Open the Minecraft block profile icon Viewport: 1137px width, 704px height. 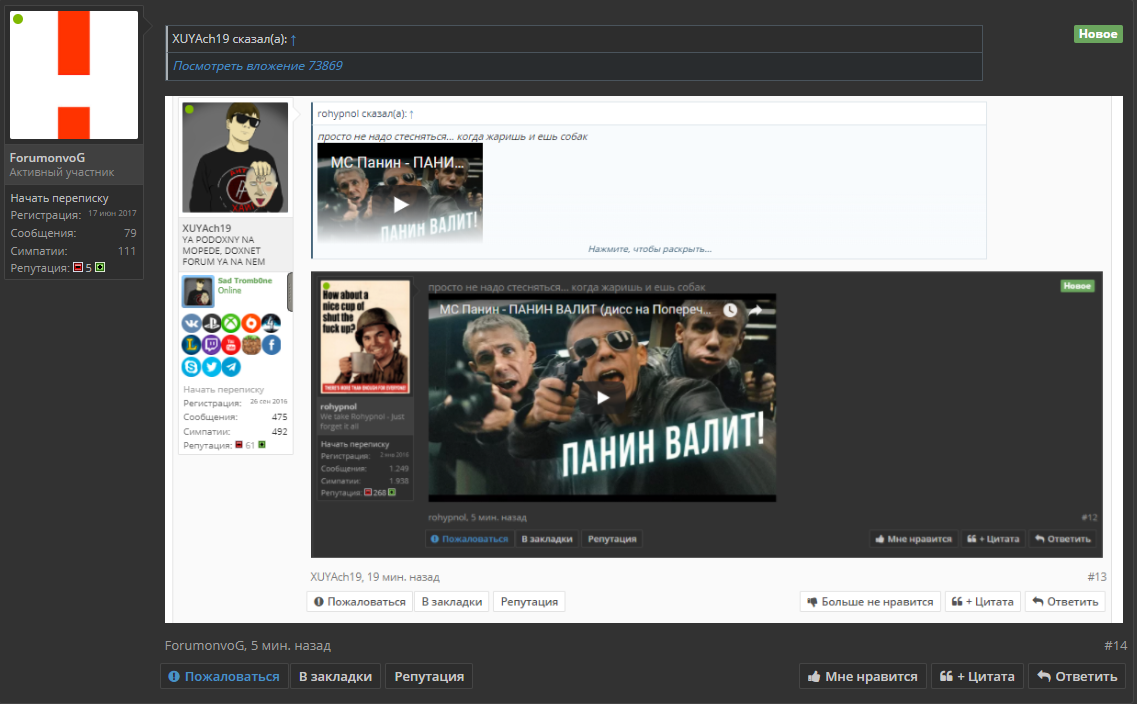pos(251,345)
